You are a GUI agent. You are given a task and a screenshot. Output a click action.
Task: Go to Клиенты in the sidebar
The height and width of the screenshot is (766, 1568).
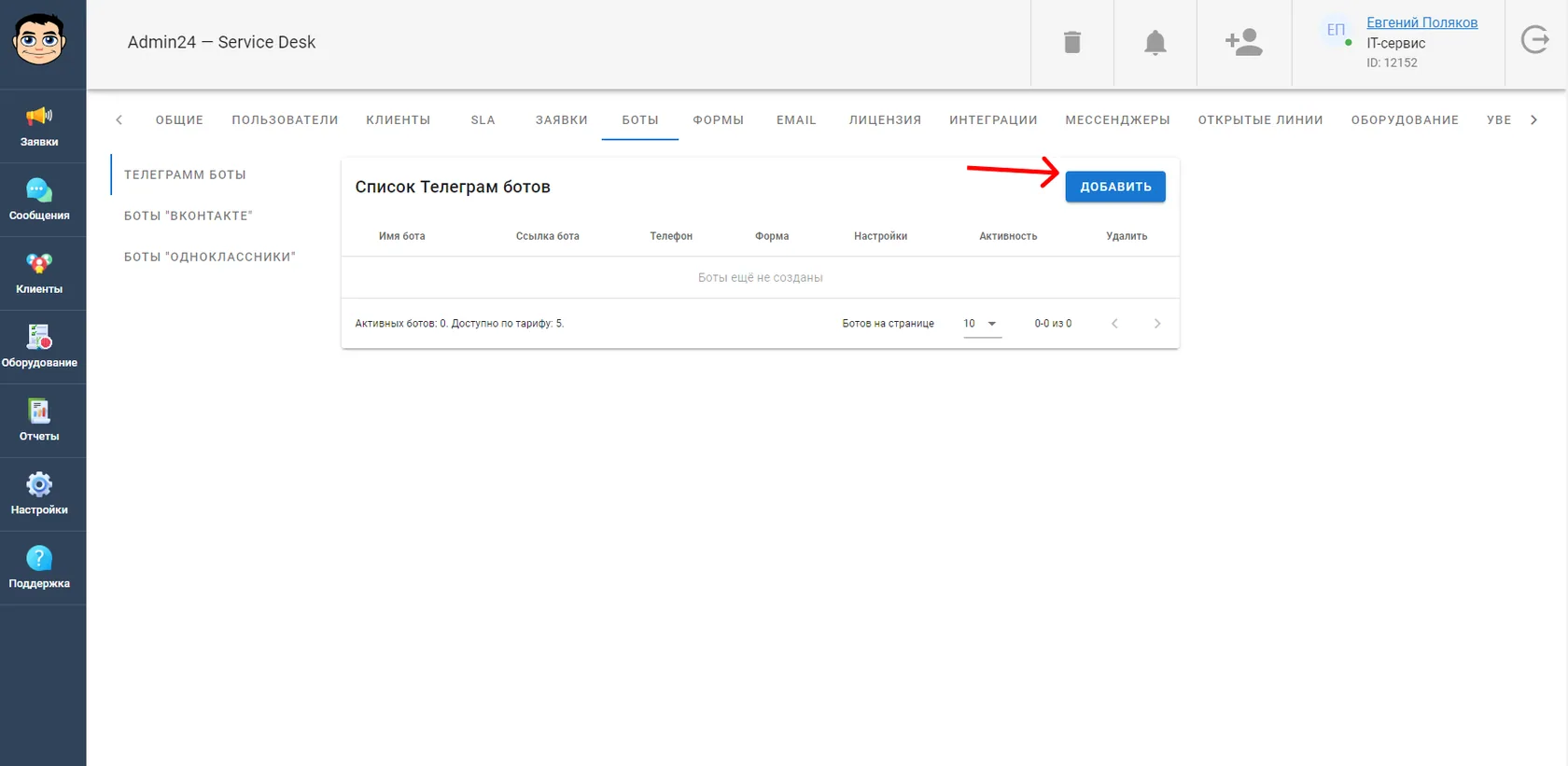coord(39,273)
